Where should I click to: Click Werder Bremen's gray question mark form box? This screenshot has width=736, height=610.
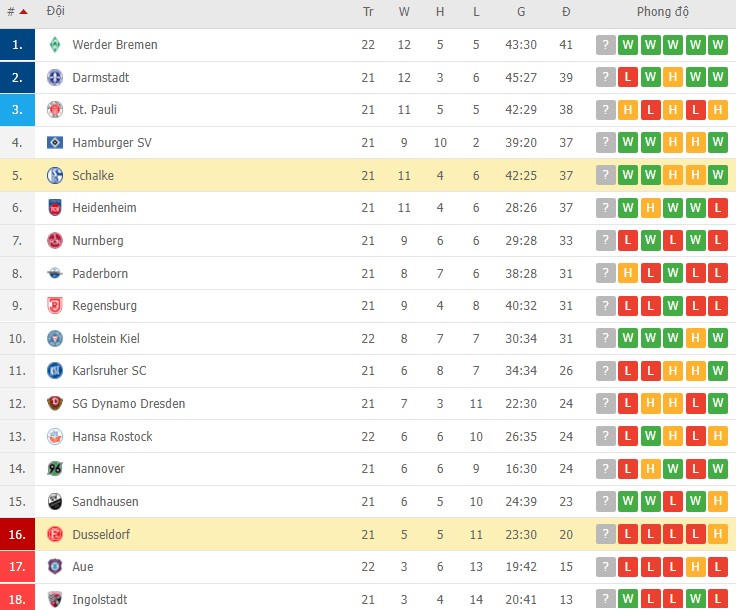[605, 45]
